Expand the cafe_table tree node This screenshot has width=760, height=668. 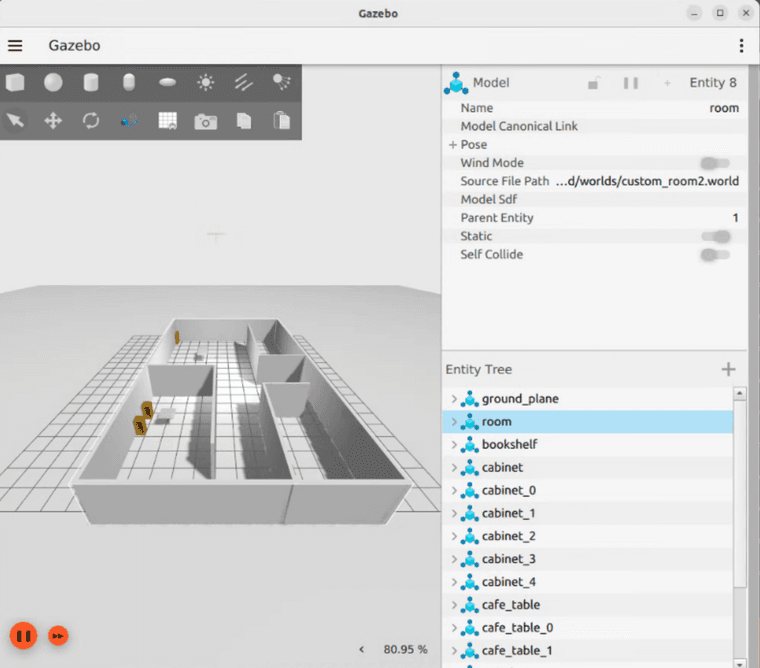click(x=454, y=604)
